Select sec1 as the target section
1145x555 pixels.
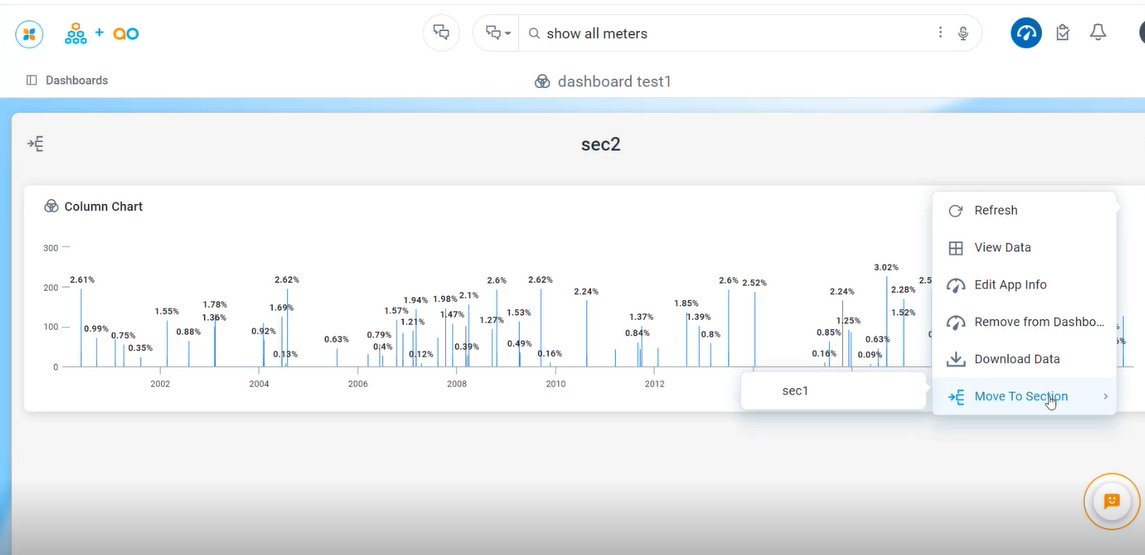click(x=795, y=391)
